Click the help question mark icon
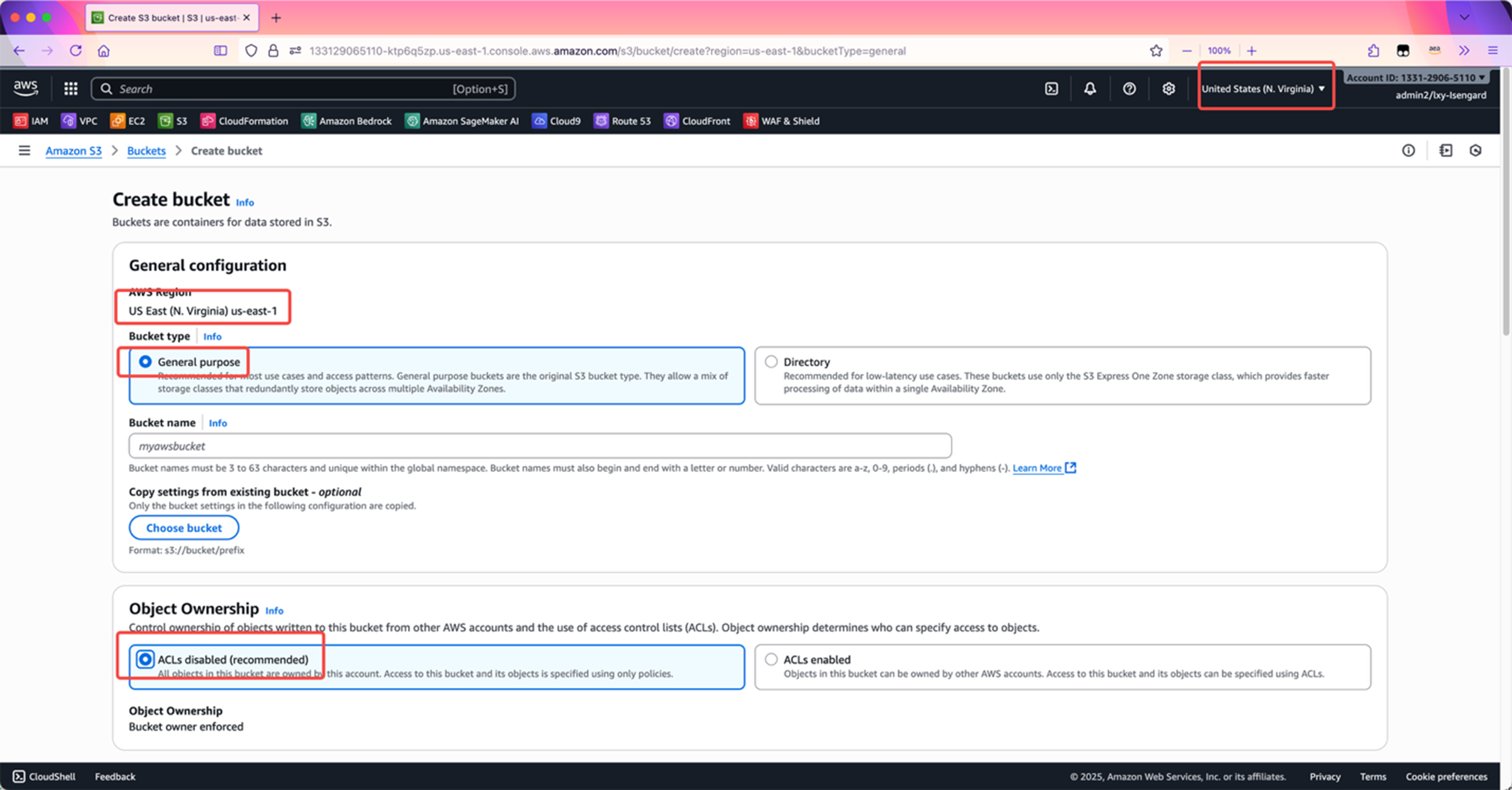Image resolution: width=1512 pixels, height=790 pixels. point(1128,89)
